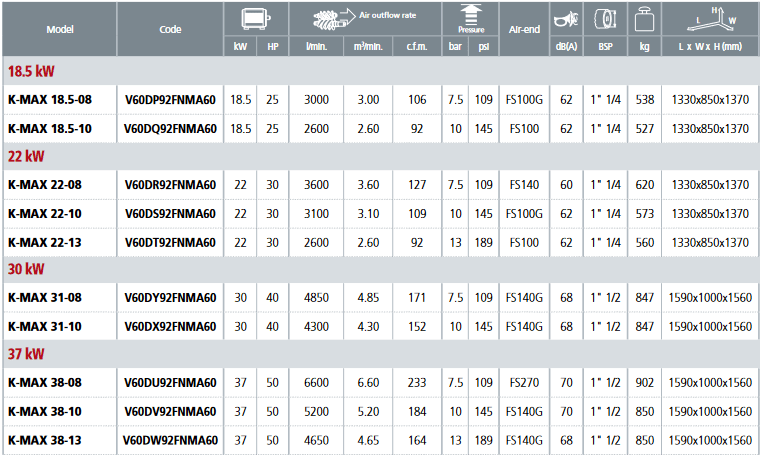762x458 pixels.
Task: Click the pressure arrow icon
Action: click(470, 14)
